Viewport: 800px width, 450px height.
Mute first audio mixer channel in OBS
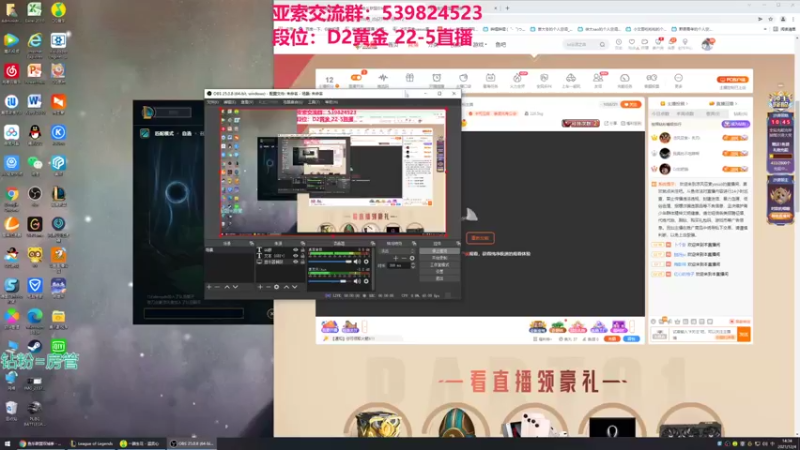(x=357, y=262)
